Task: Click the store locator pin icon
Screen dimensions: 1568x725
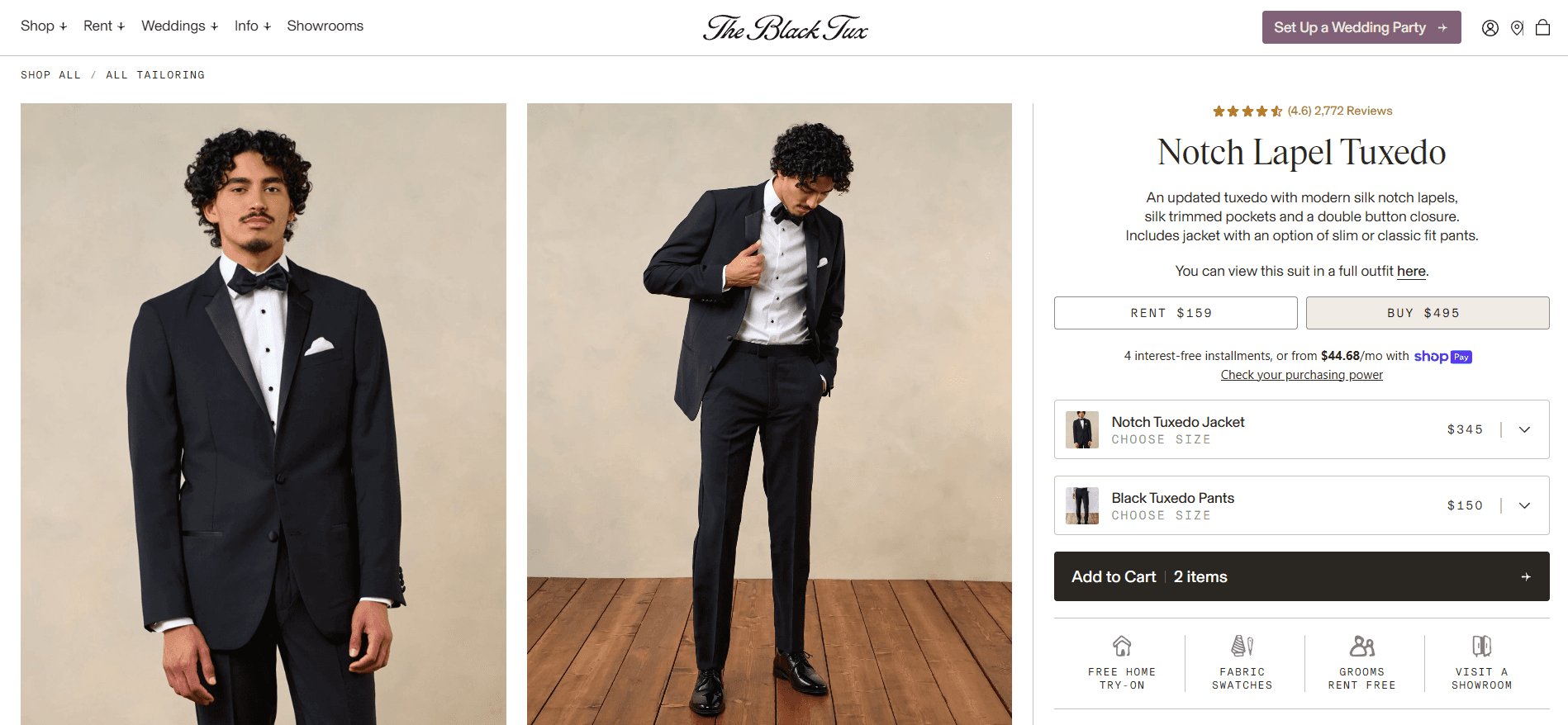Action: [x=1517, y=27]
